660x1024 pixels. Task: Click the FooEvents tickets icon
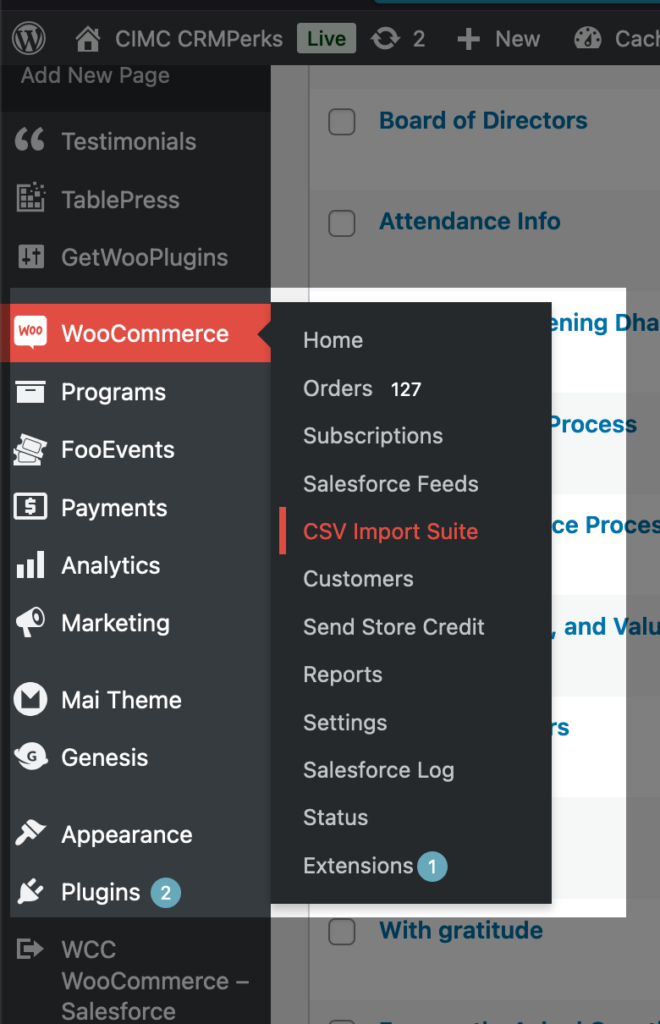click(30, 450)
